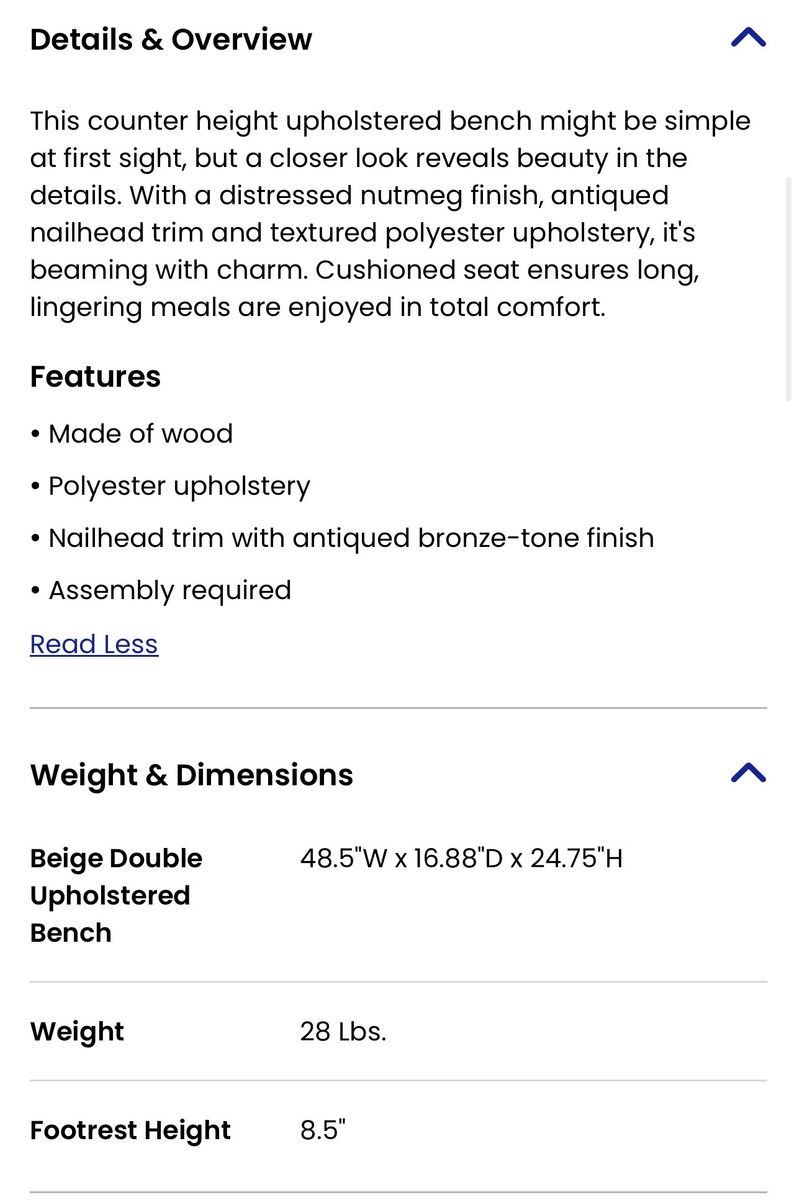Click the product description paragraph
This screenshot has height=1200, width=797.
(390, 214)
